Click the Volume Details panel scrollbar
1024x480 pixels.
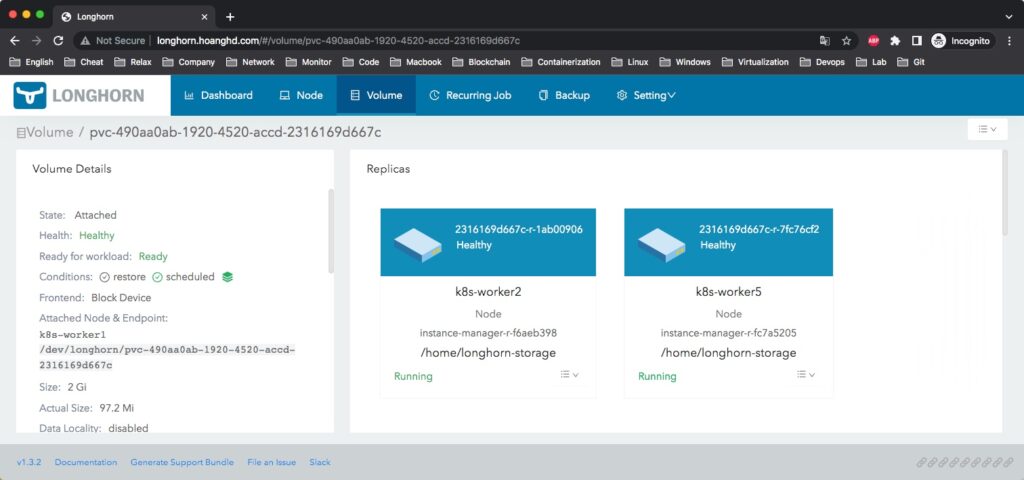(x=331, y=231)
